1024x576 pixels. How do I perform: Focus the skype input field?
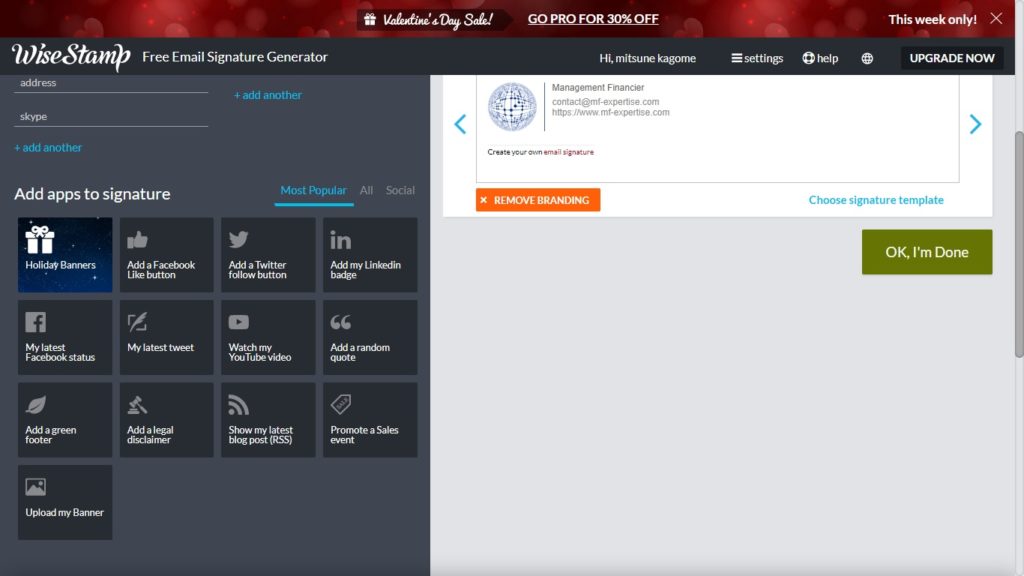[111, 116]
